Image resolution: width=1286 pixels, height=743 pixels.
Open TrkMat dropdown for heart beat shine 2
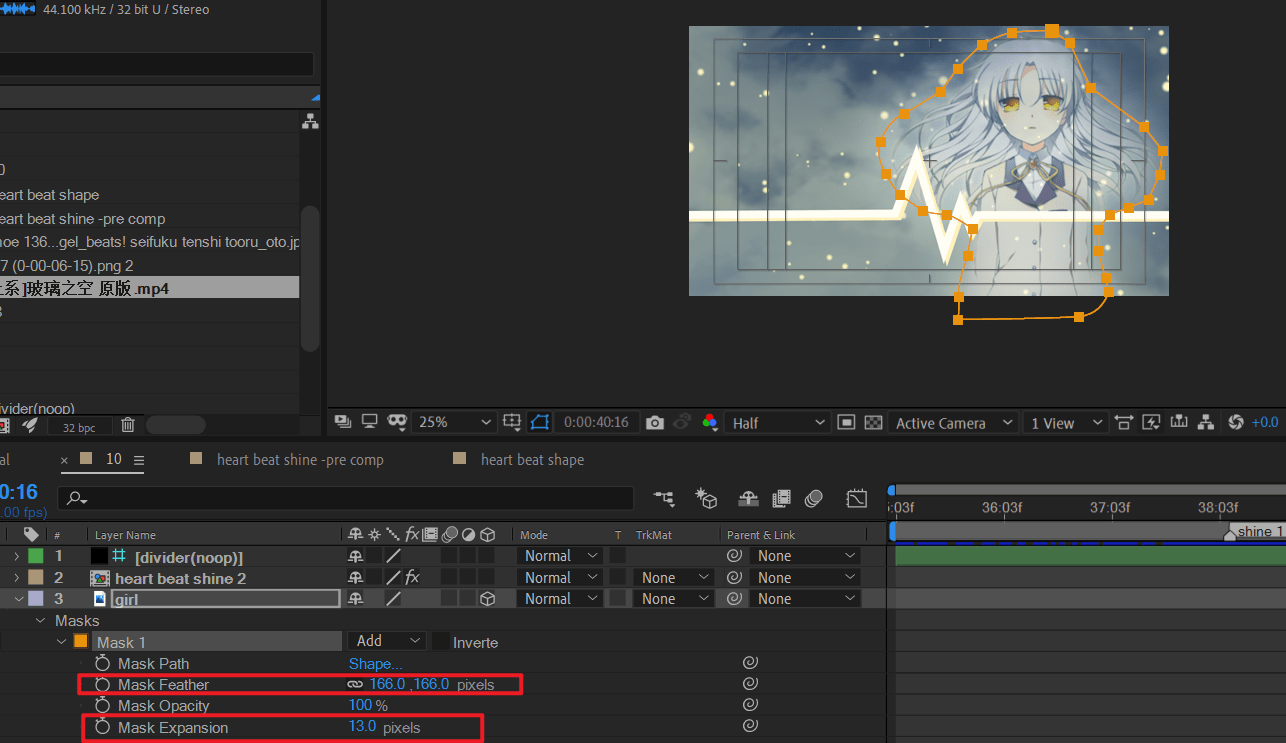[x=673, y=578]
